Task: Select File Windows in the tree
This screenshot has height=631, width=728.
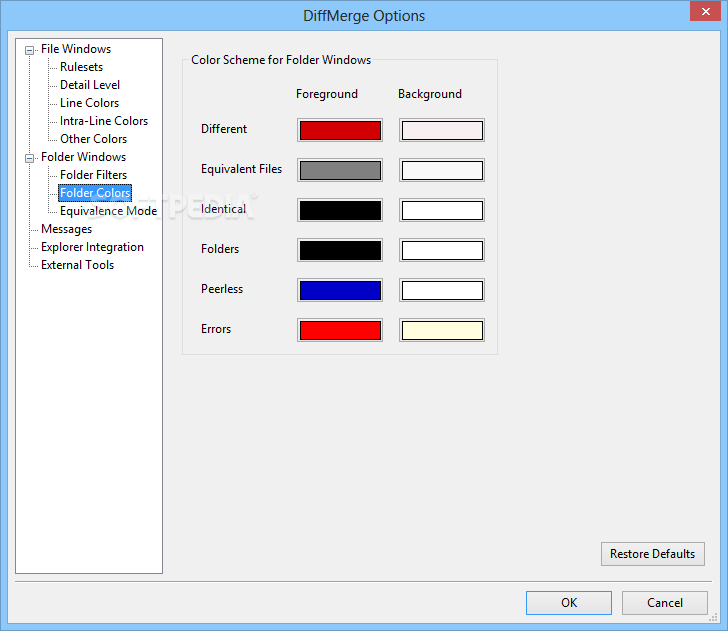Action: (x=76, y=49)
